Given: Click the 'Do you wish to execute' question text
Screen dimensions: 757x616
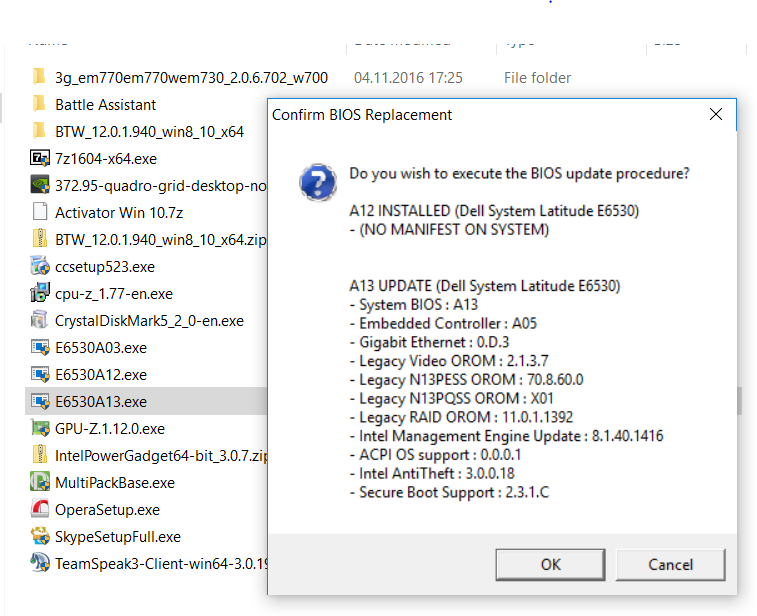Looking at the screenshot, I should click(x=519, y=173).
